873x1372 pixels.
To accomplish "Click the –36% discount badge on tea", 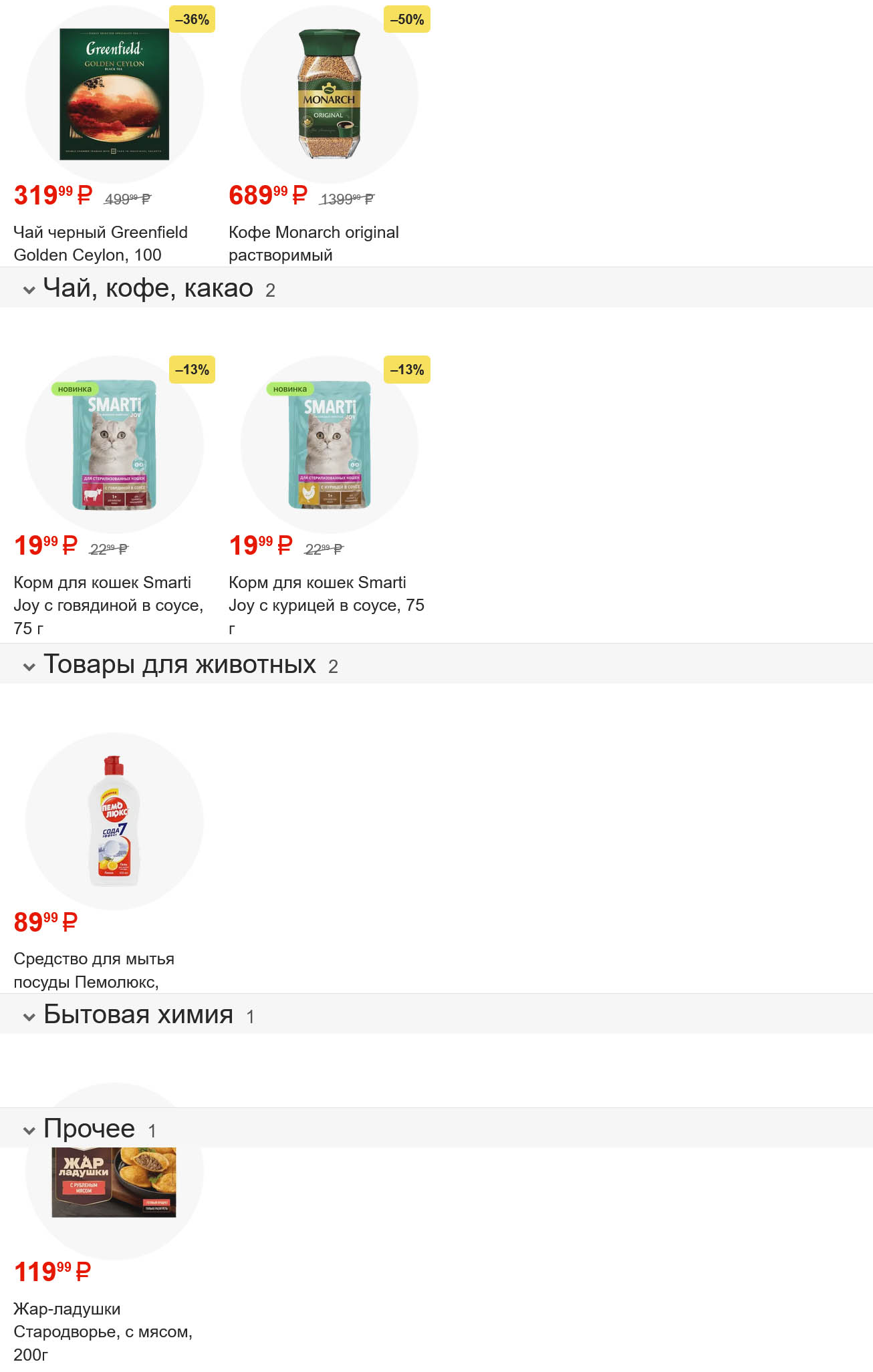I will coord(192,20).
